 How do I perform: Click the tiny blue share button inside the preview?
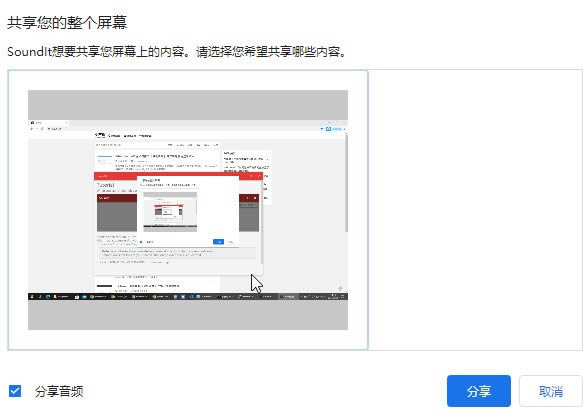(x=218, y=242)
